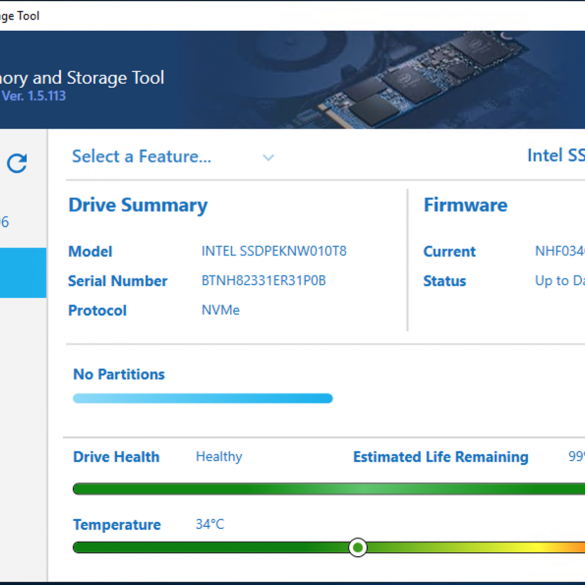The width and height of the screenshot is (585, 585).
Task: Click the chevron beside Select a Feature
Action: pyautogui.click(x=268, y=157)
